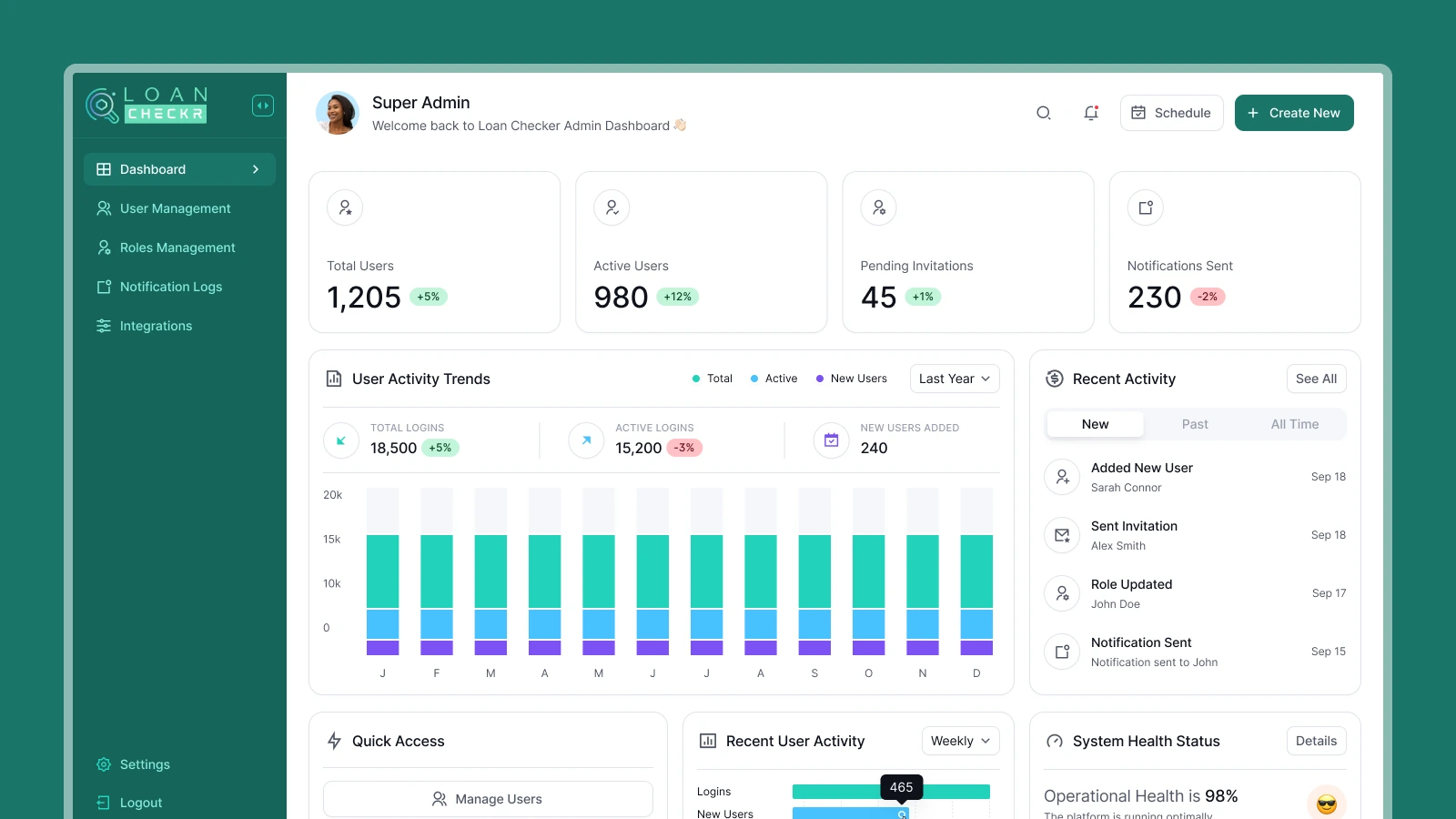
Task: Click the Loan Checkr logo
Action: point(147,106)
